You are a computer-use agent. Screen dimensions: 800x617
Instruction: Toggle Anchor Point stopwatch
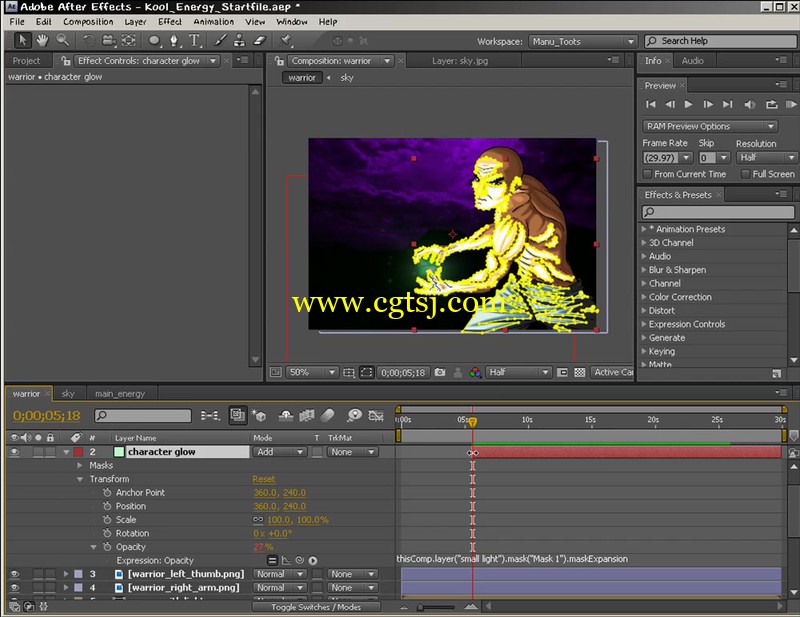(x=107, y=493)
